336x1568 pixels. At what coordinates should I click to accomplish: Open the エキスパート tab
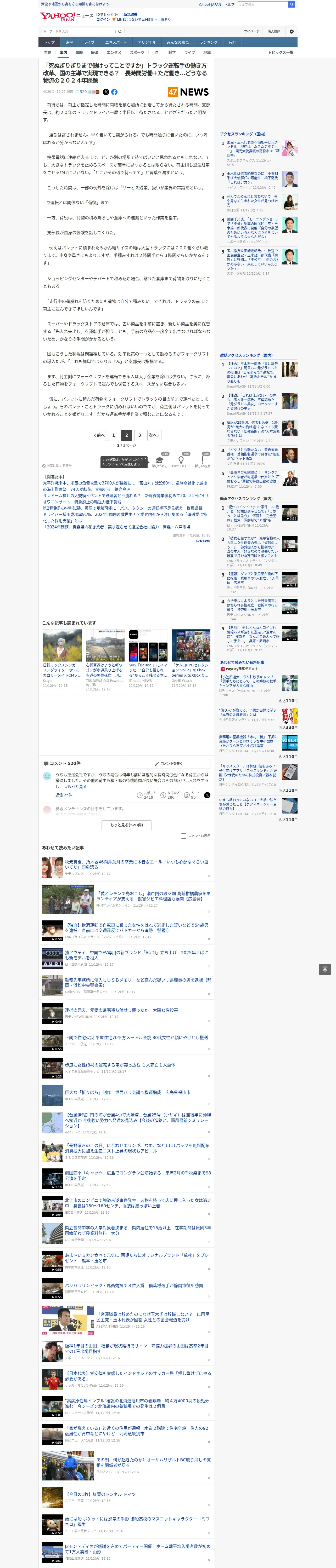tap(116, 43)
